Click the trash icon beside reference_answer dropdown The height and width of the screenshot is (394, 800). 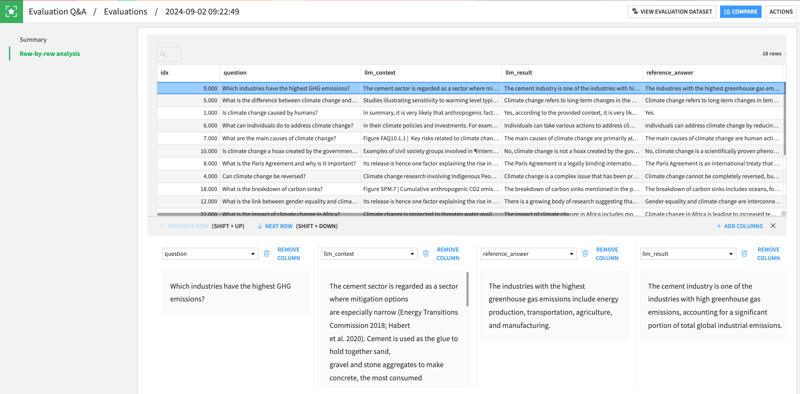tap(585, 254)
